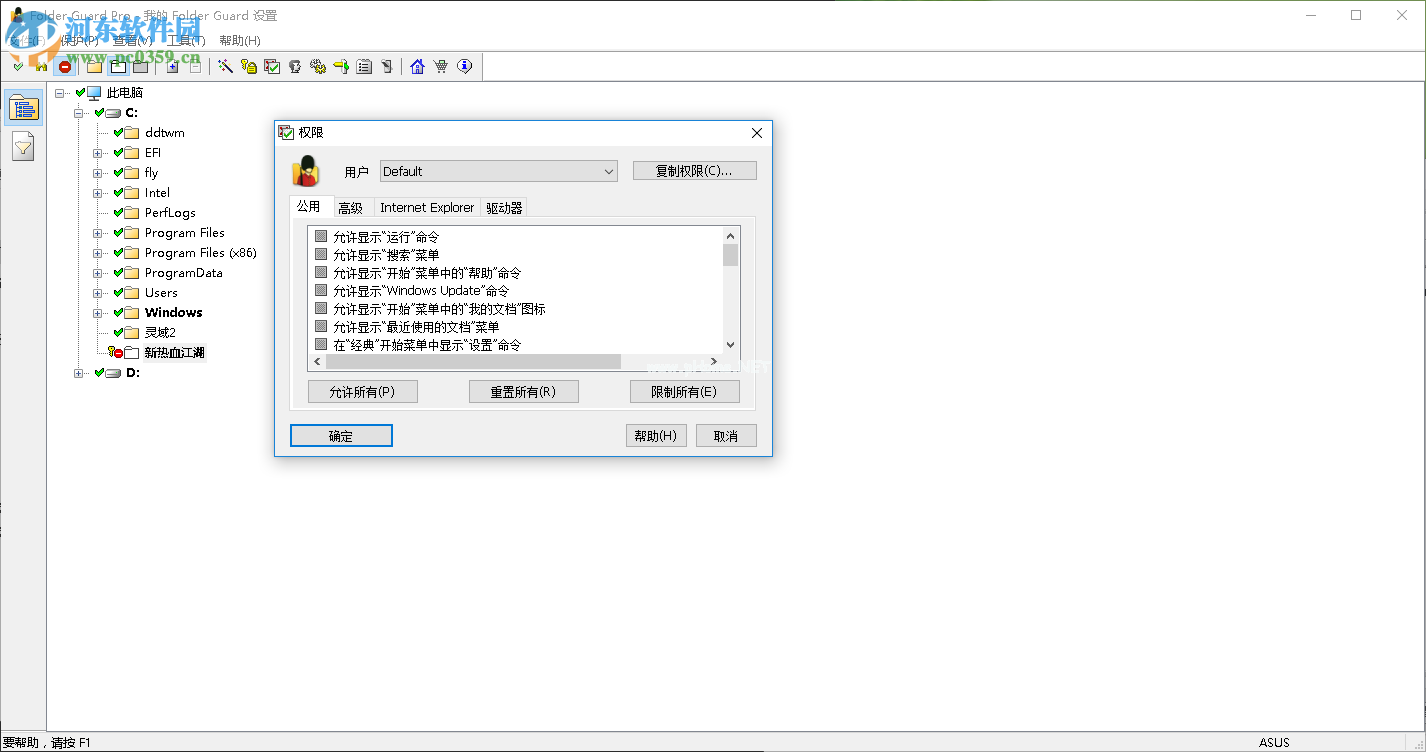Click the settings gears icon in the toolbar

click(318, 67)
